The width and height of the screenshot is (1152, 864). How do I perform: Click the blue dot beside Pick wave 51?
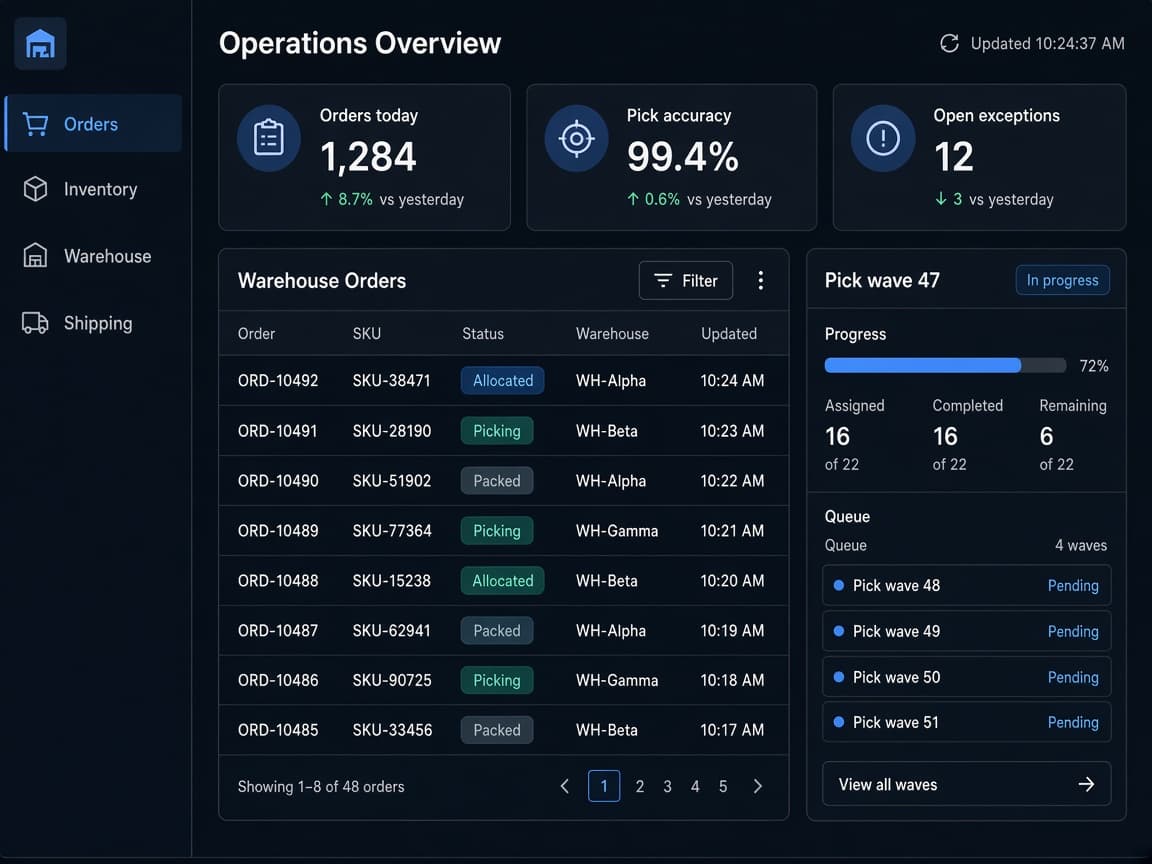click(x=839, y=722)
